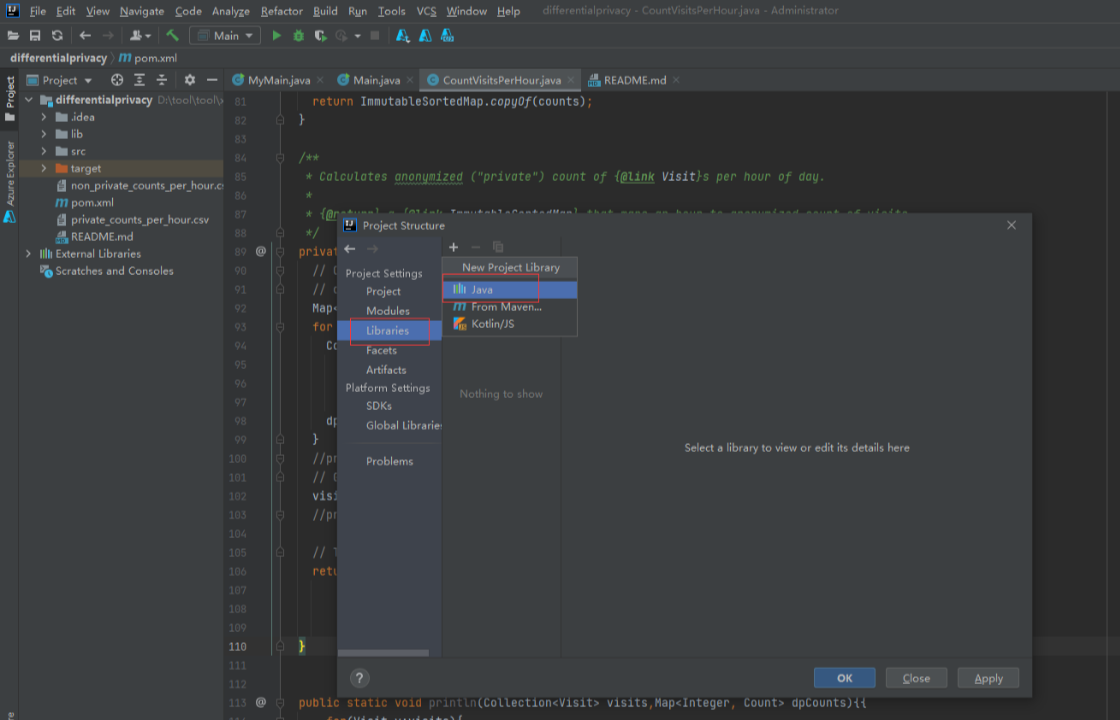Hide the Project tool window with minus icon

(x=211, y=80)
